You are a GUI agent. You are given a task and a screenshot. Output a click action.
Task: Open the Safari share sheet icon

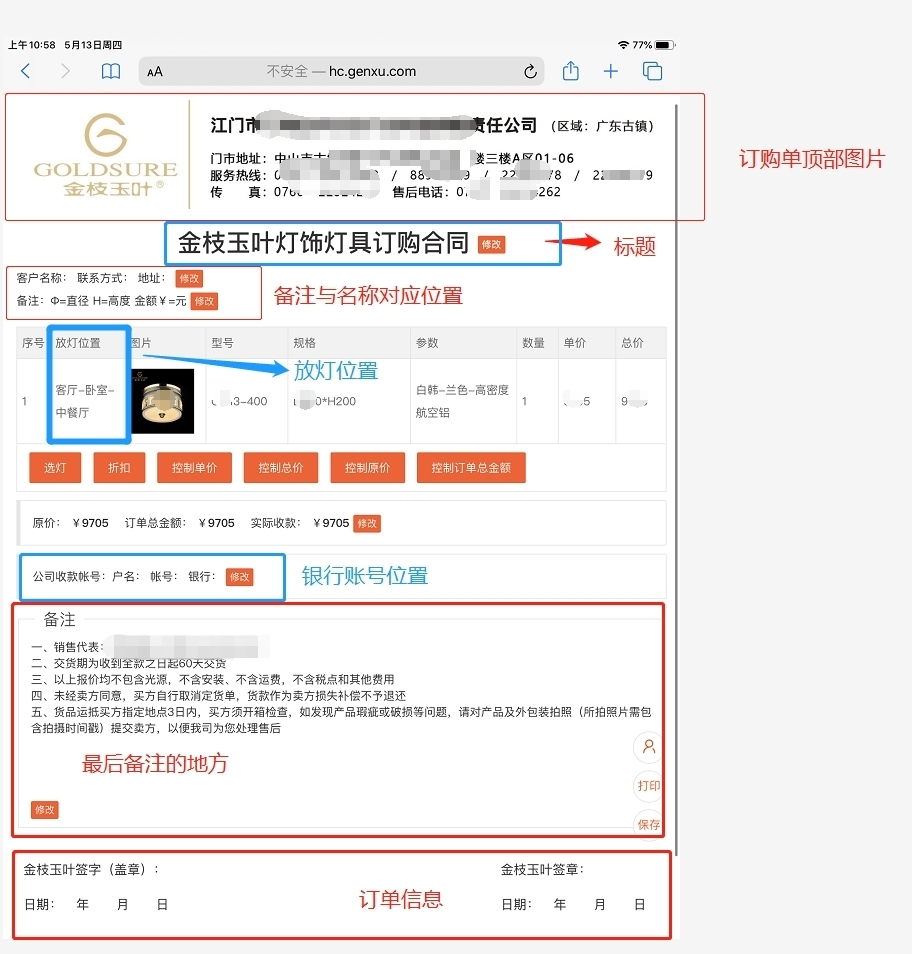pyautogui.click(x=570, y=71)
